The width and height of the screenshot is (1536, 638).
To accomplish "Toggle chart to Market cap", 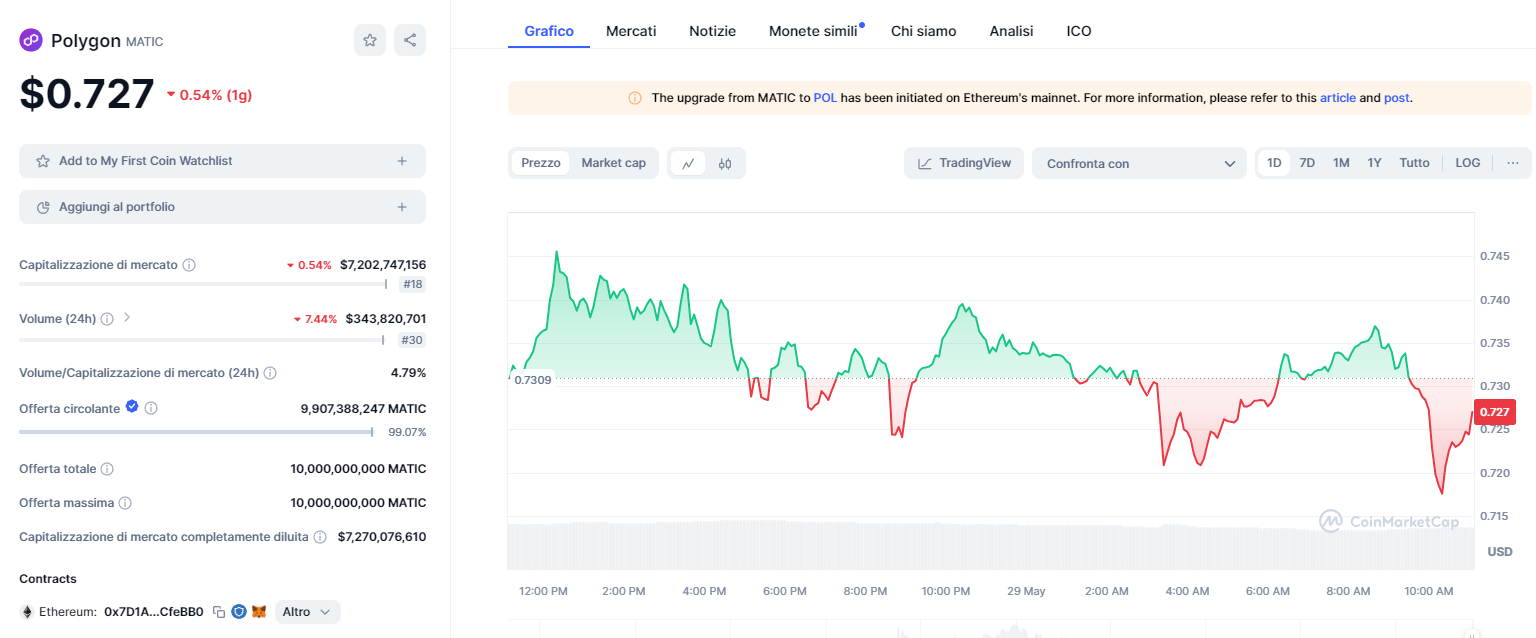I will tap(613, 163).
